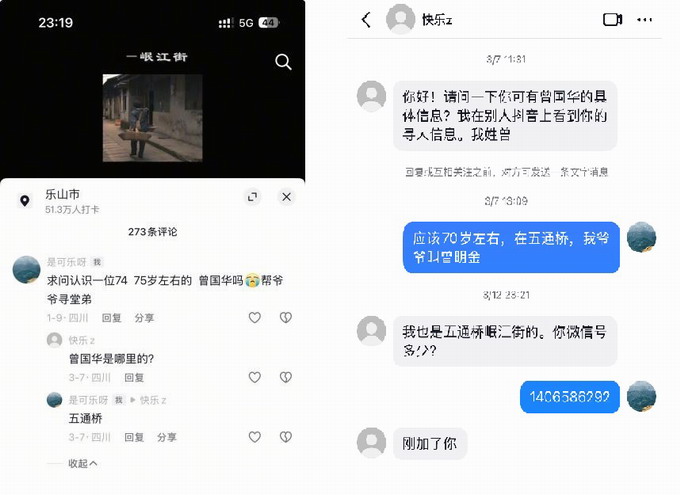Go back using the chat back arrow
Viewport: 680px width, 495px height.
click(366, 20)
